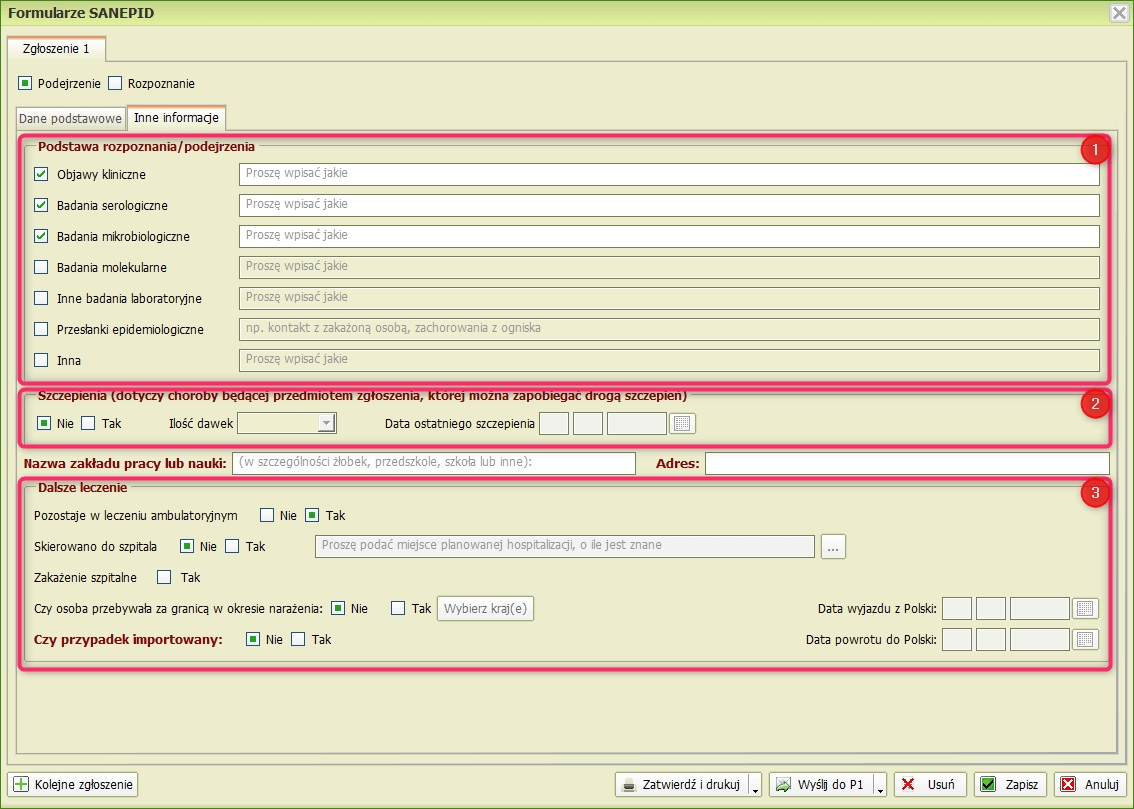Open dropdown arrow beside Zatwierdź i drukuj

tap(755, 786)
